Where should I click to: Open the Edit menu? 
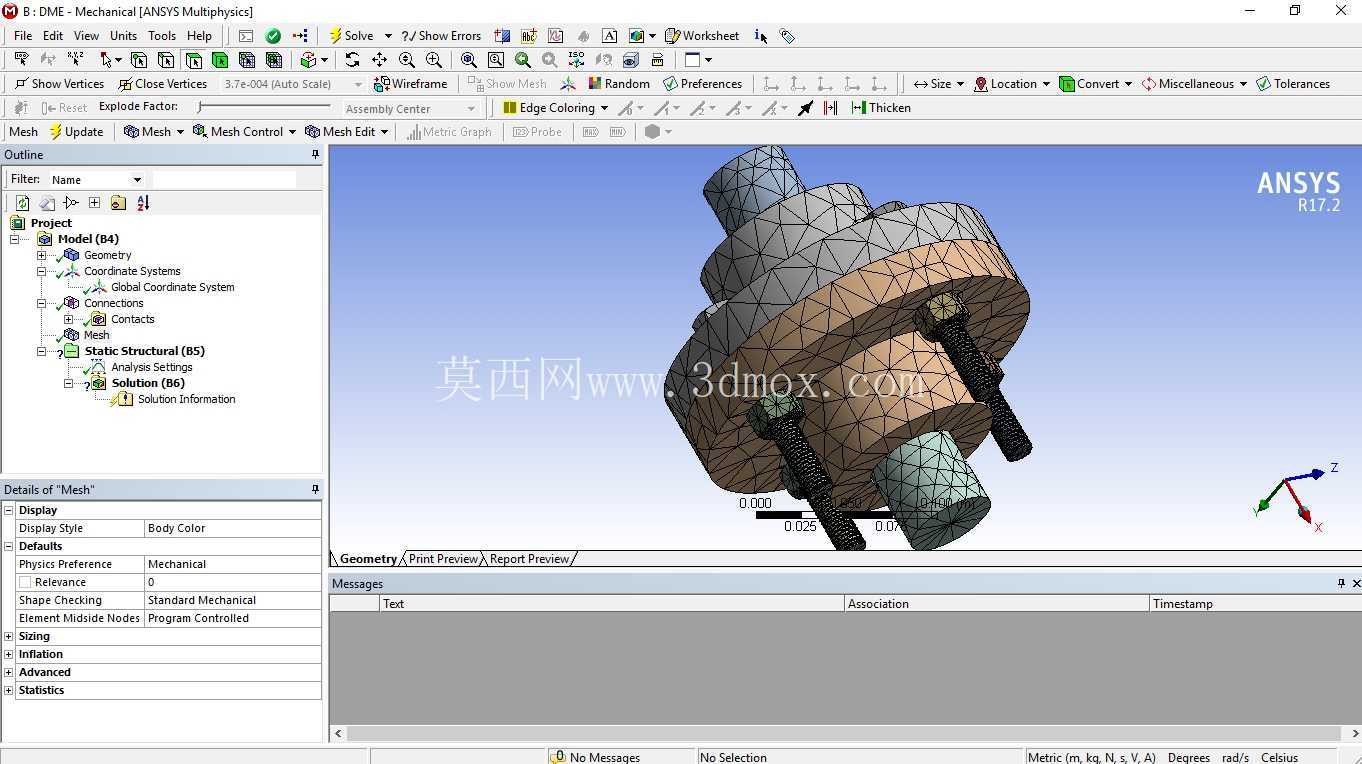coord(53,36)
